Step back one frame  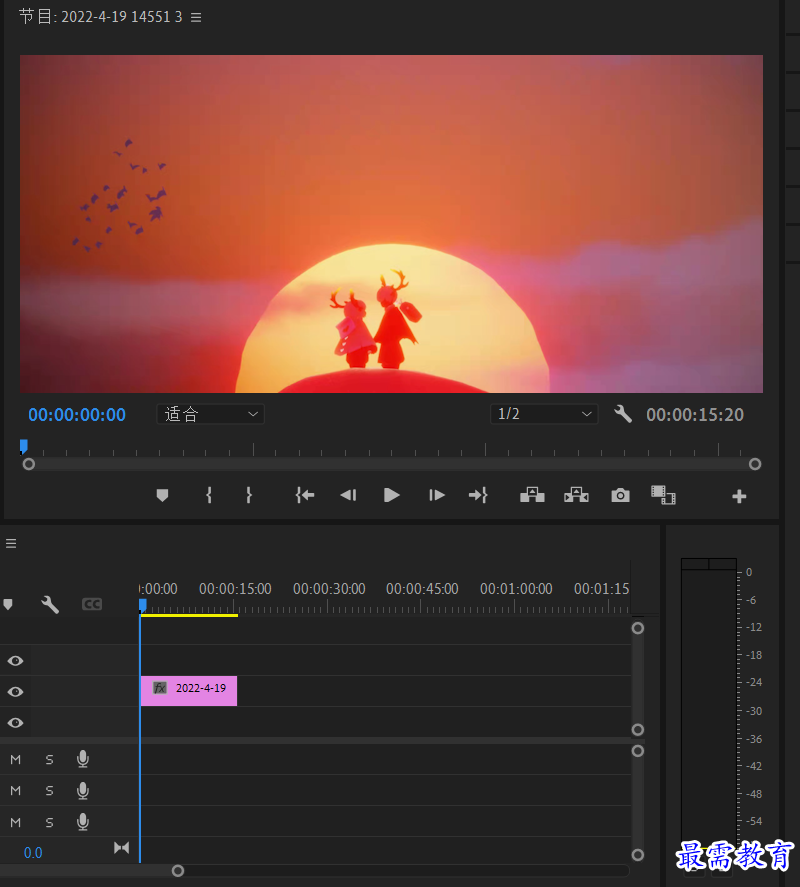pyautogui.click(x=348, y=496)
